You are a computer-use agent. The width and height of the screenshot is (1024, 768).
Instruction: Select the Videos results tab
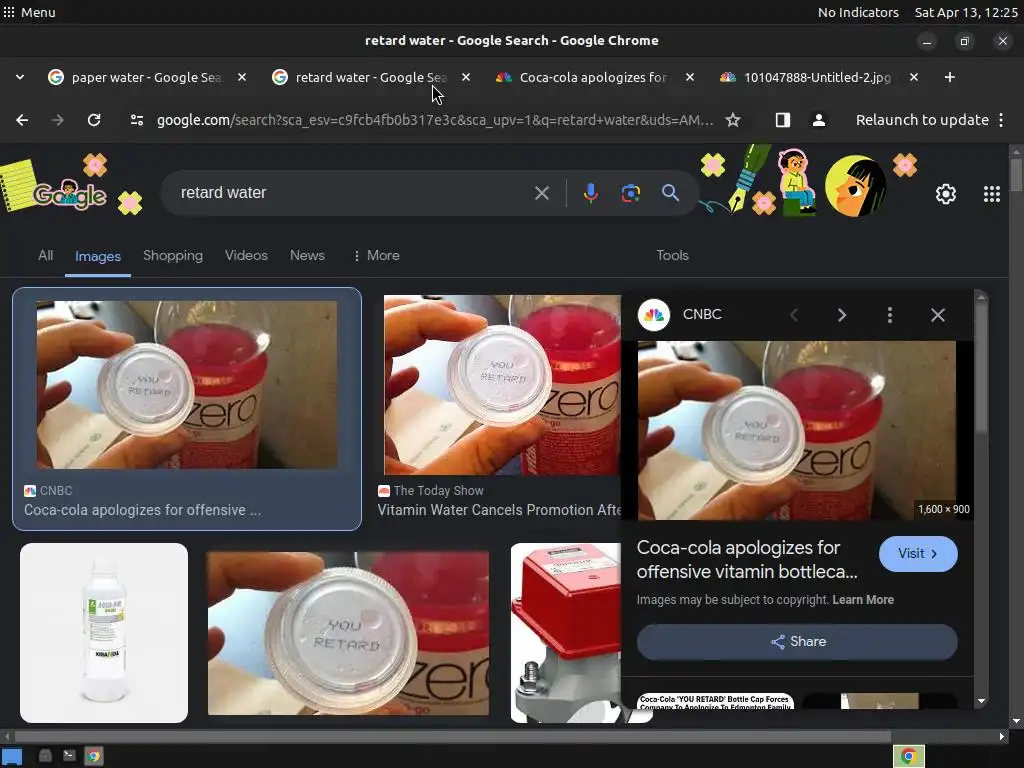pyautogui.click(x=246, y=255)
